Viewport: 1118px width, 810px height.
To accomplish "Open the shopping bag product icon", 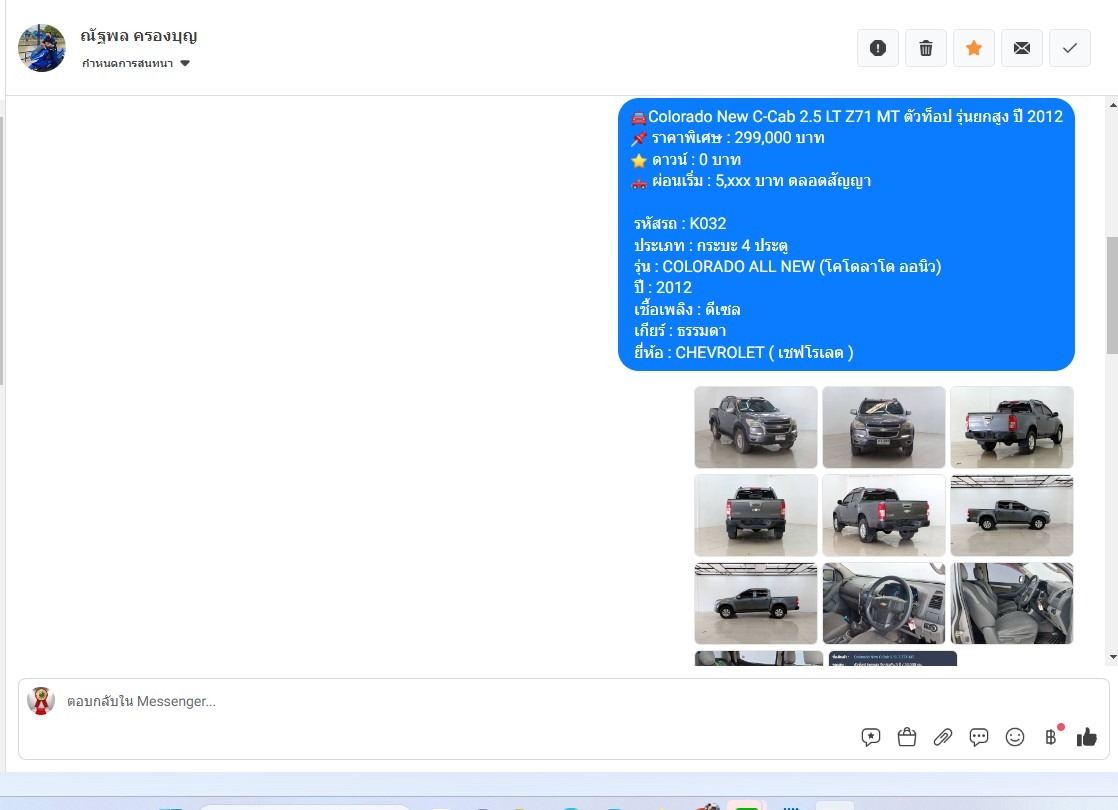I will (x=907, y=737).
